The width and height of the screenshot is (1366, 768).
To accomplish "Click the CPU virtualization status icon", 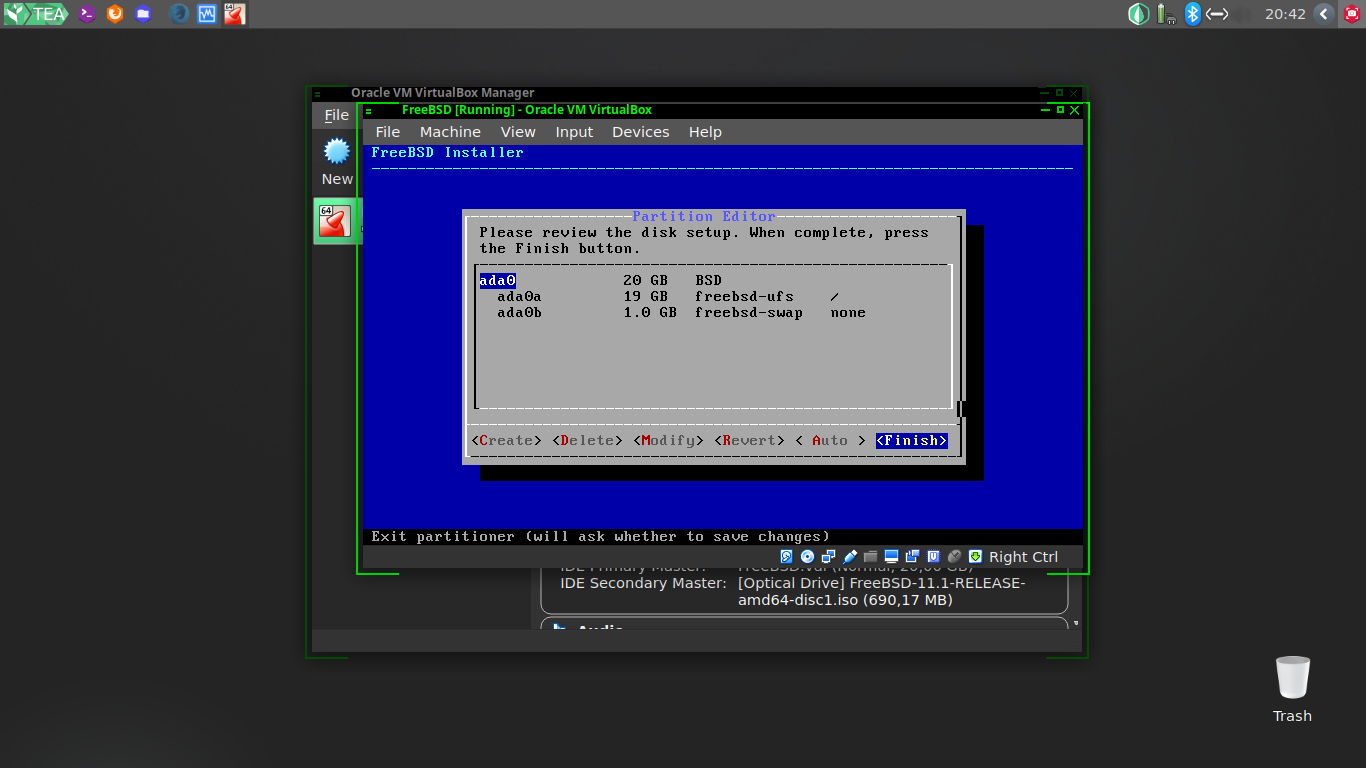I will click(933, 557).
